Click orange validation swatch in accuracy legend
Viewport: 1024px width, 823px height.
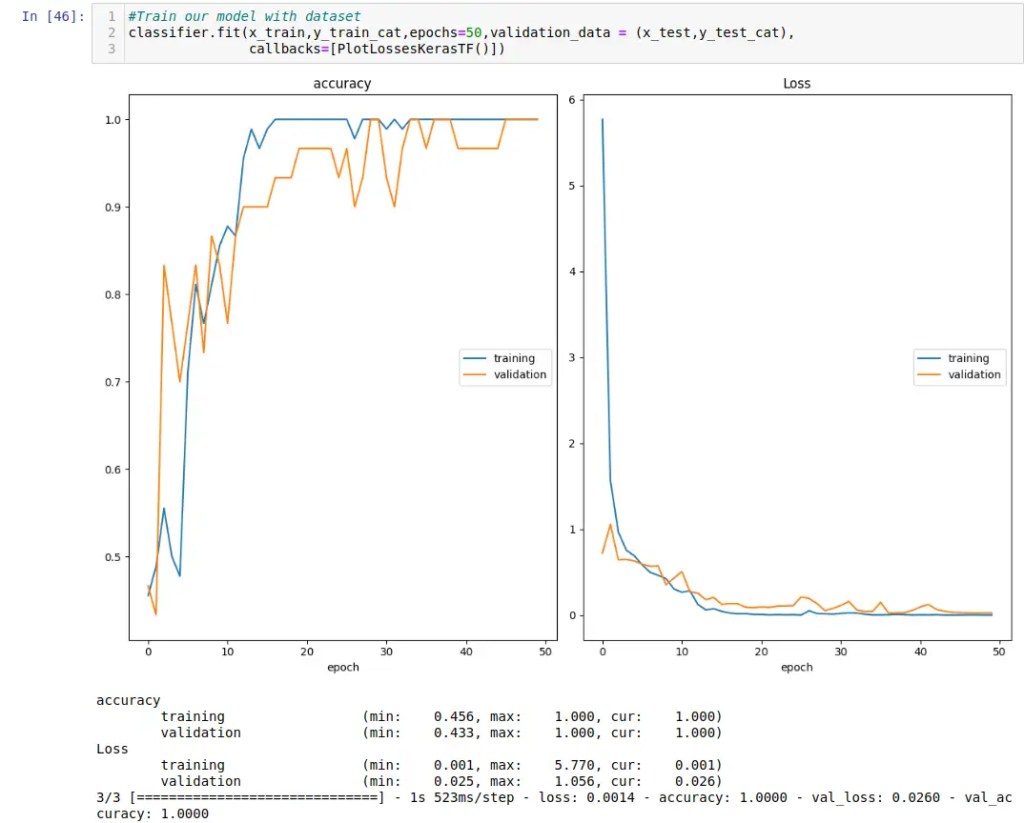click(474, 375)
